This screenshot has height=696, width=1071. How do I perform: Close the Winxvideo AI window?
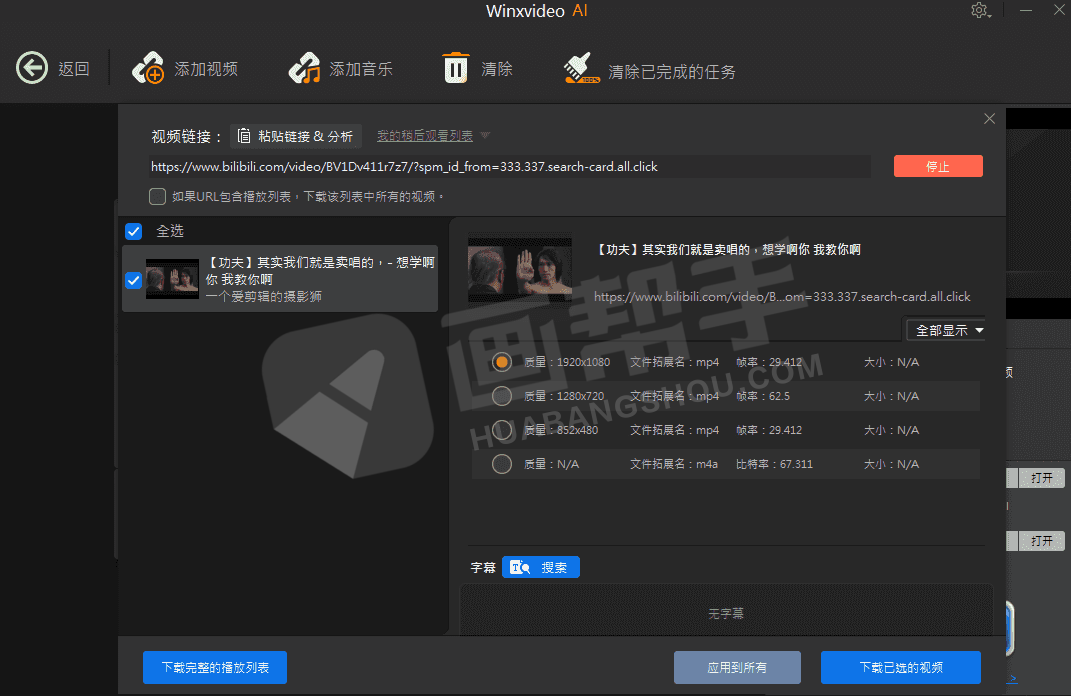(1059, 10)
